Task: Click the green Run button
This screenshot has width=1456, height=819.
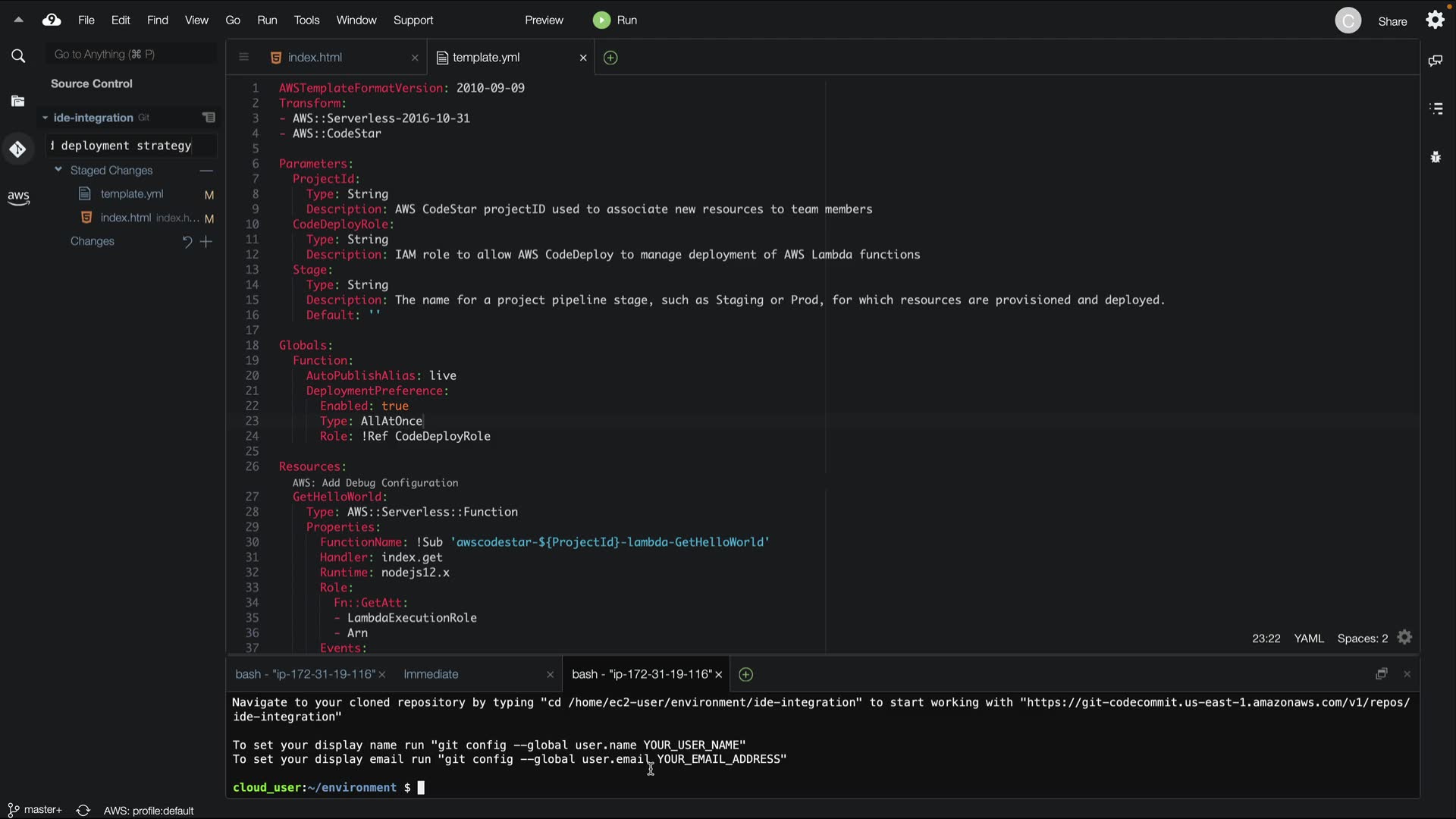Action: 615,20
